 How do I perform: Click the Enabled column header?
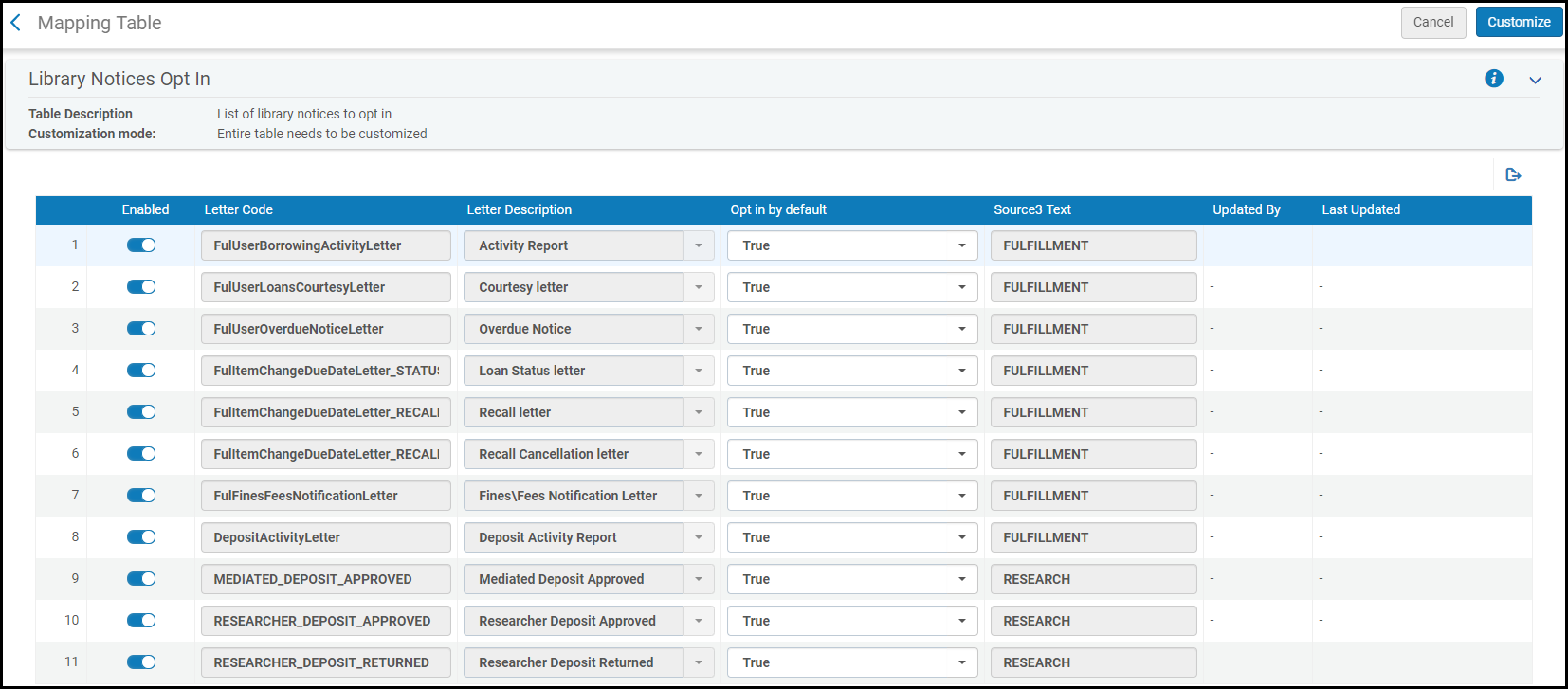(145, 209)
